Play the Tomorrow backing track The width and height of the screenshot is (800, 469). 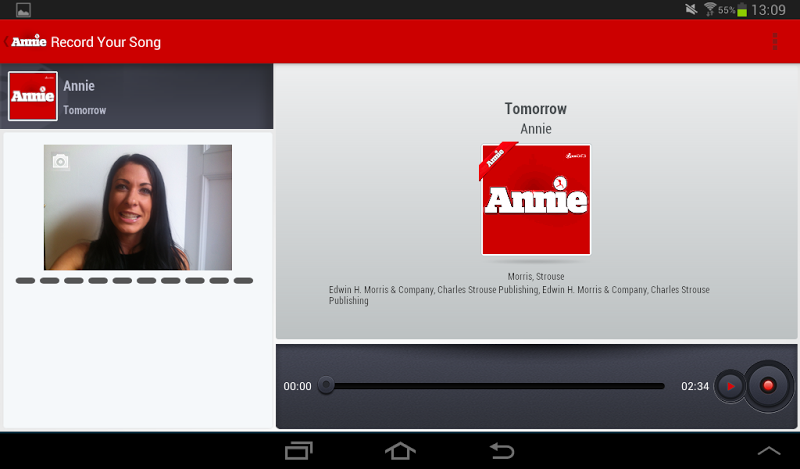[x=730, y=386]
